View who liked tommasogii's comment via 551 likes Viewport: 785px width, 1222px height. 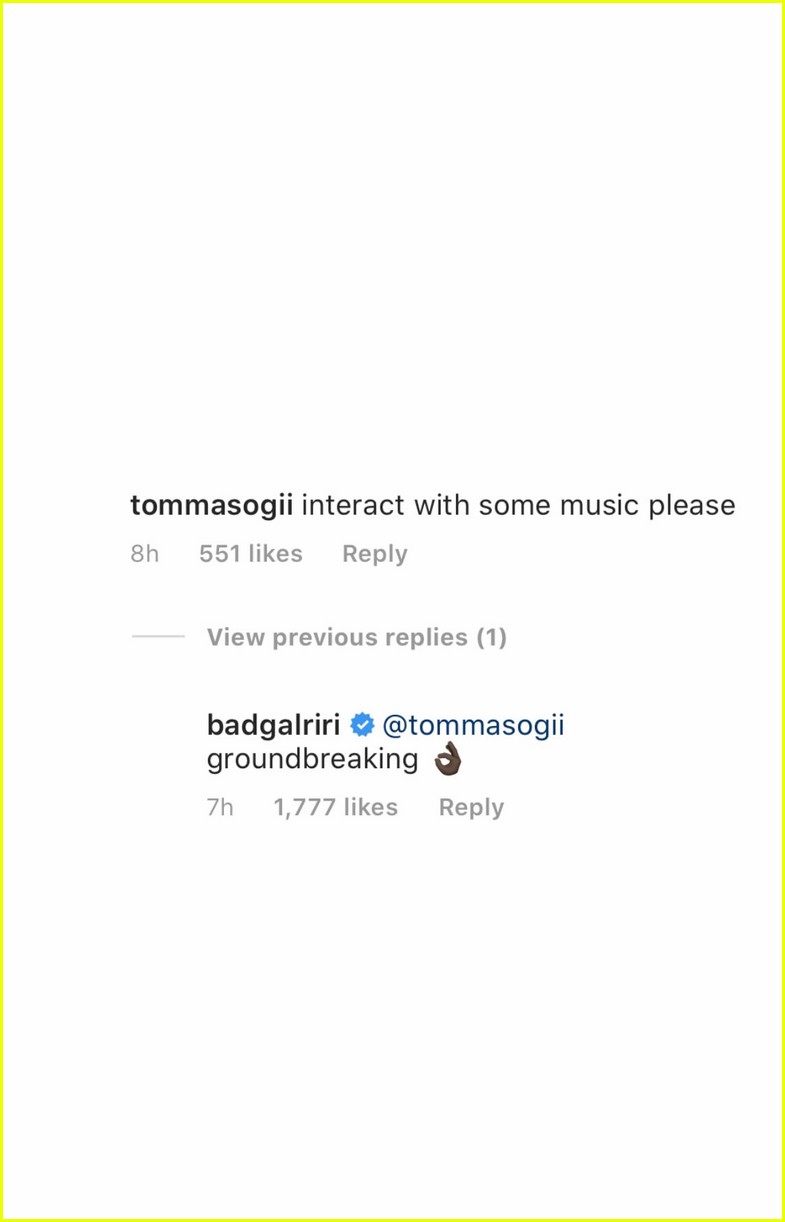(x=251, y=553)
